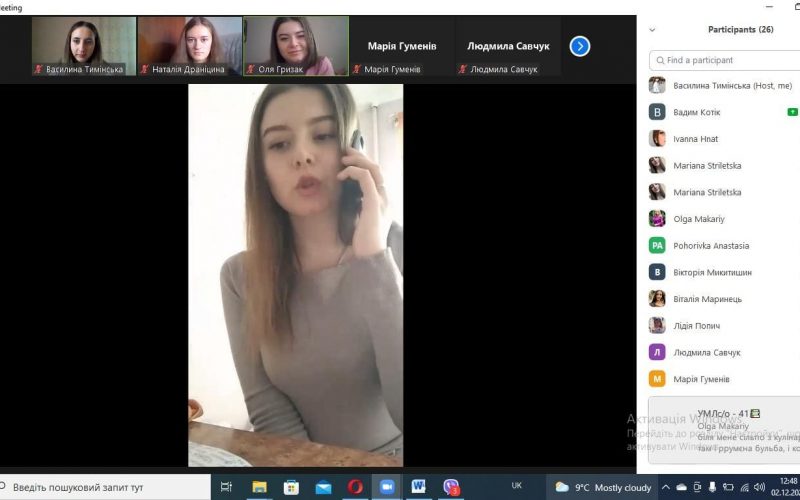Select Olya Гризак video thumbnail

click(x=296, y=46)
